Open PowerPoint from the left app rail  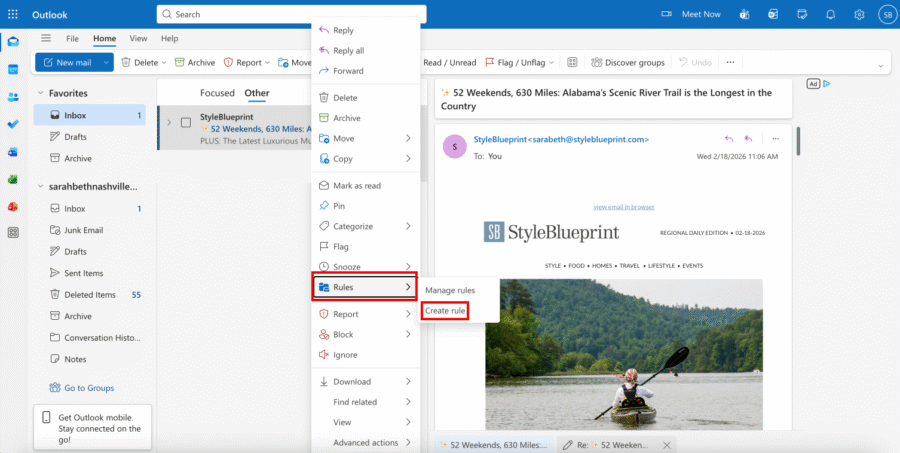click(13, 207)
